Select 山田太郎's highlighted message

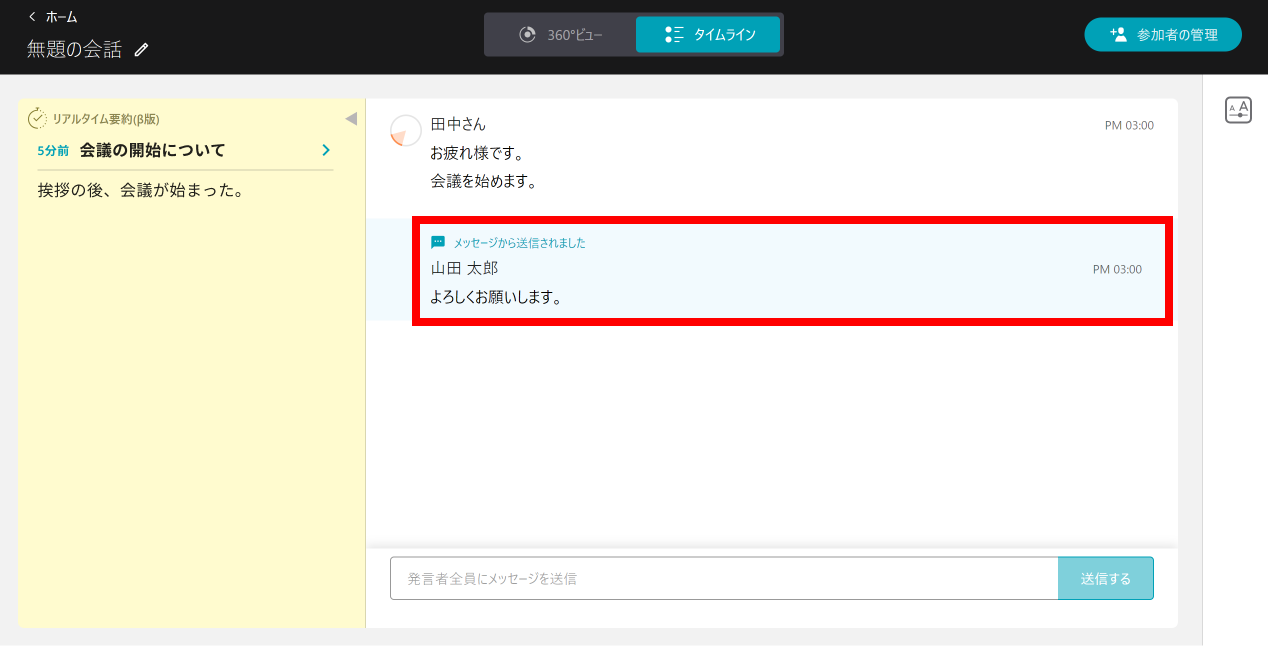792,271
